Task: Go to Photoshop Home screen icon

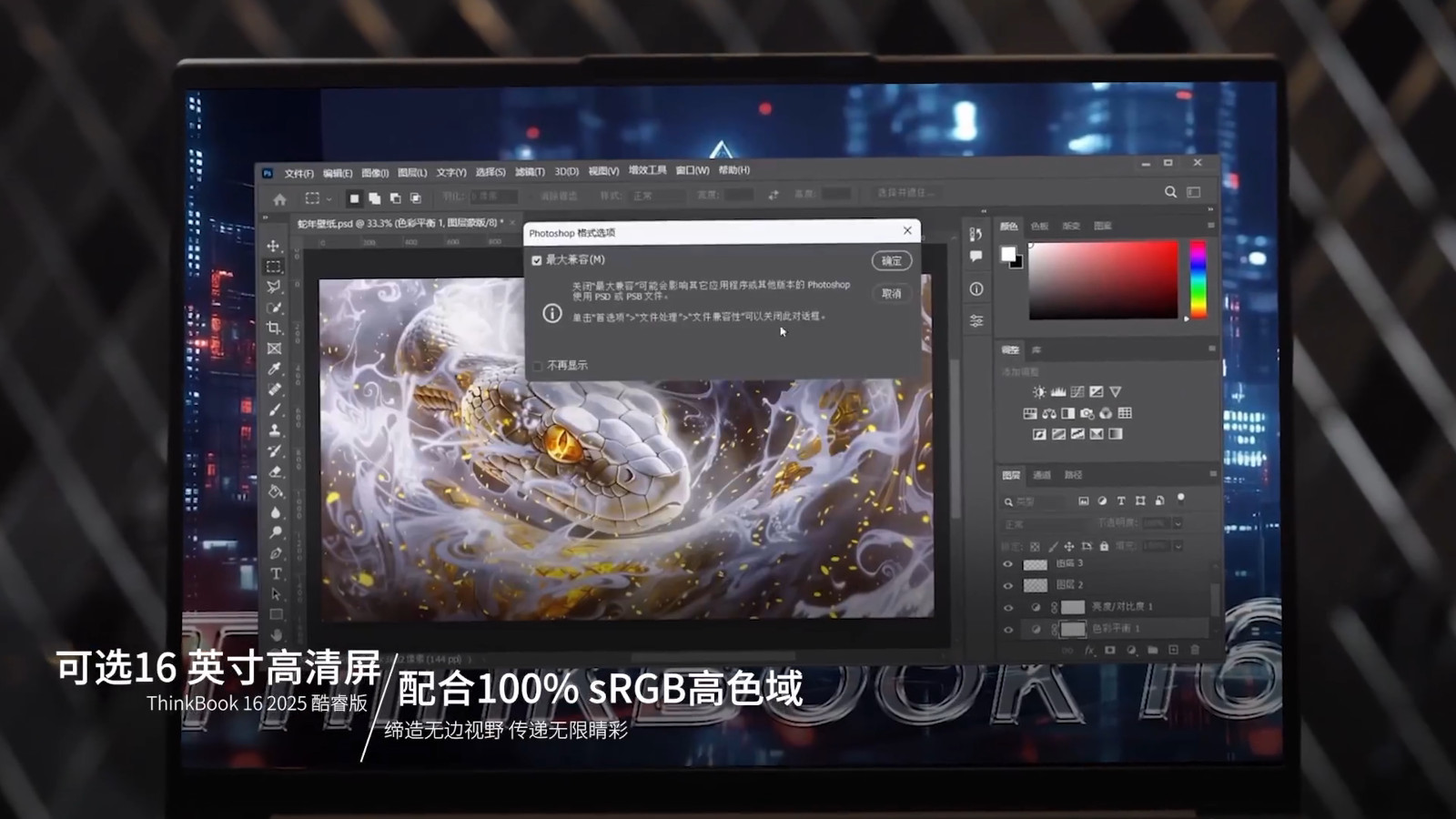Action: (x=280, y=199)
